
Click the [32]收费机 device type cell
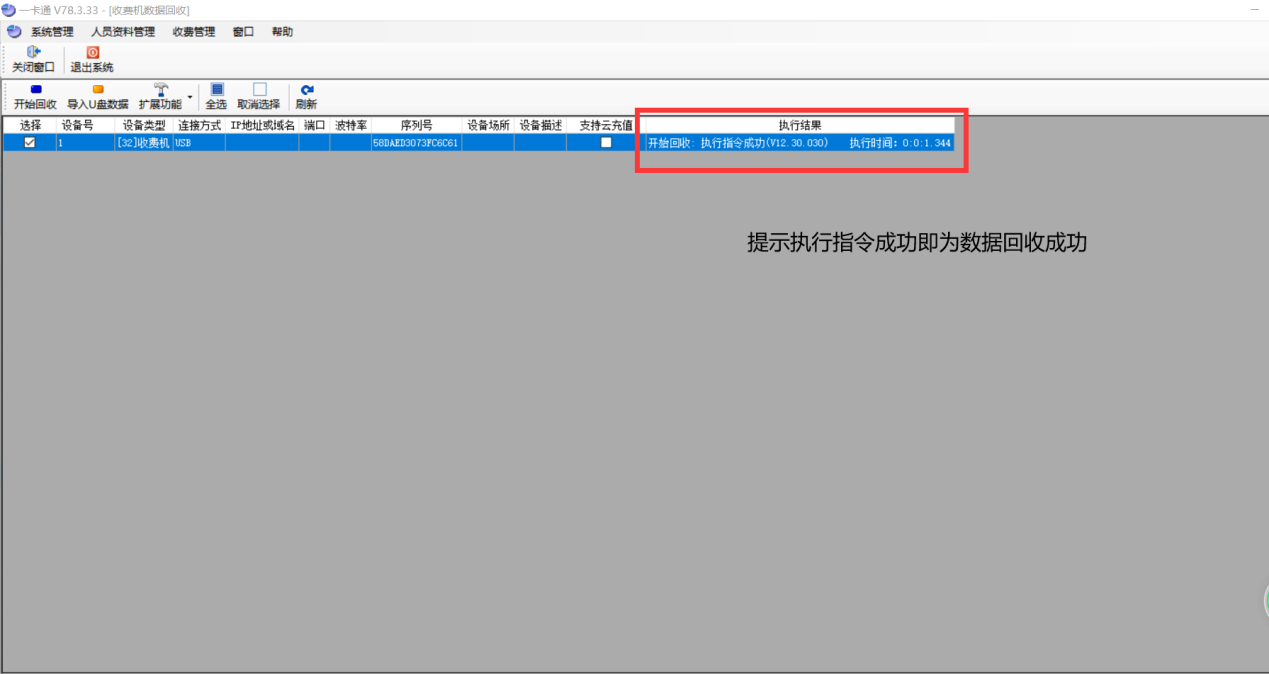tap(143, 143)
